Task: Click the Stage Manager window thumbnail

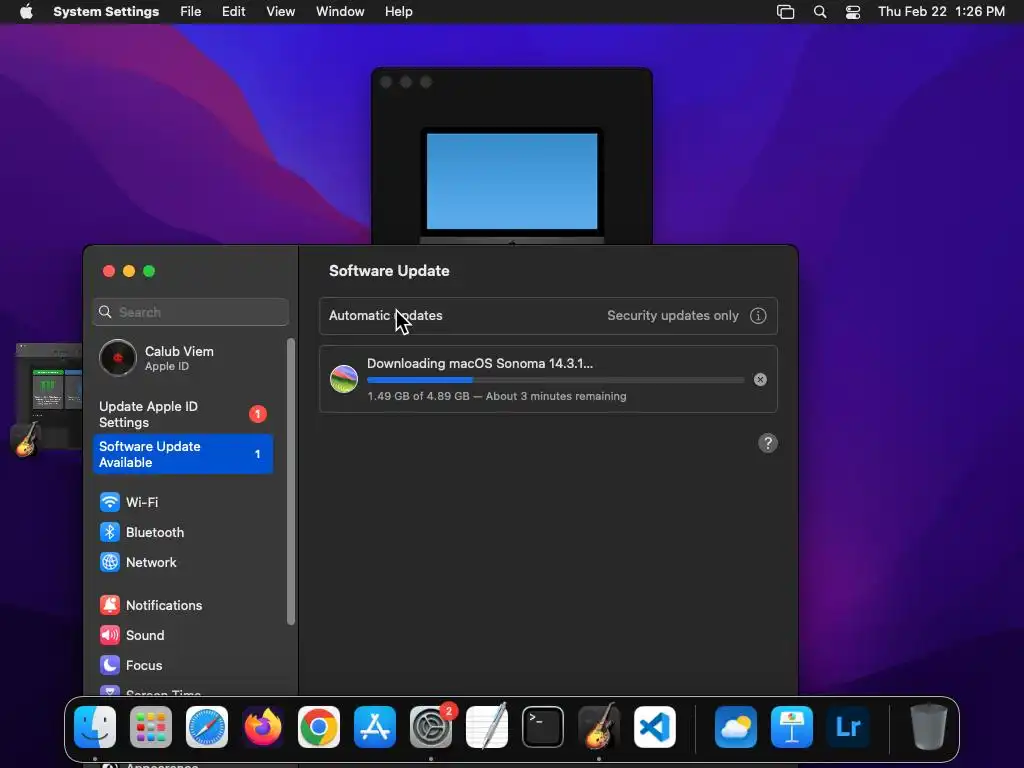Action: tap(49, 395)
